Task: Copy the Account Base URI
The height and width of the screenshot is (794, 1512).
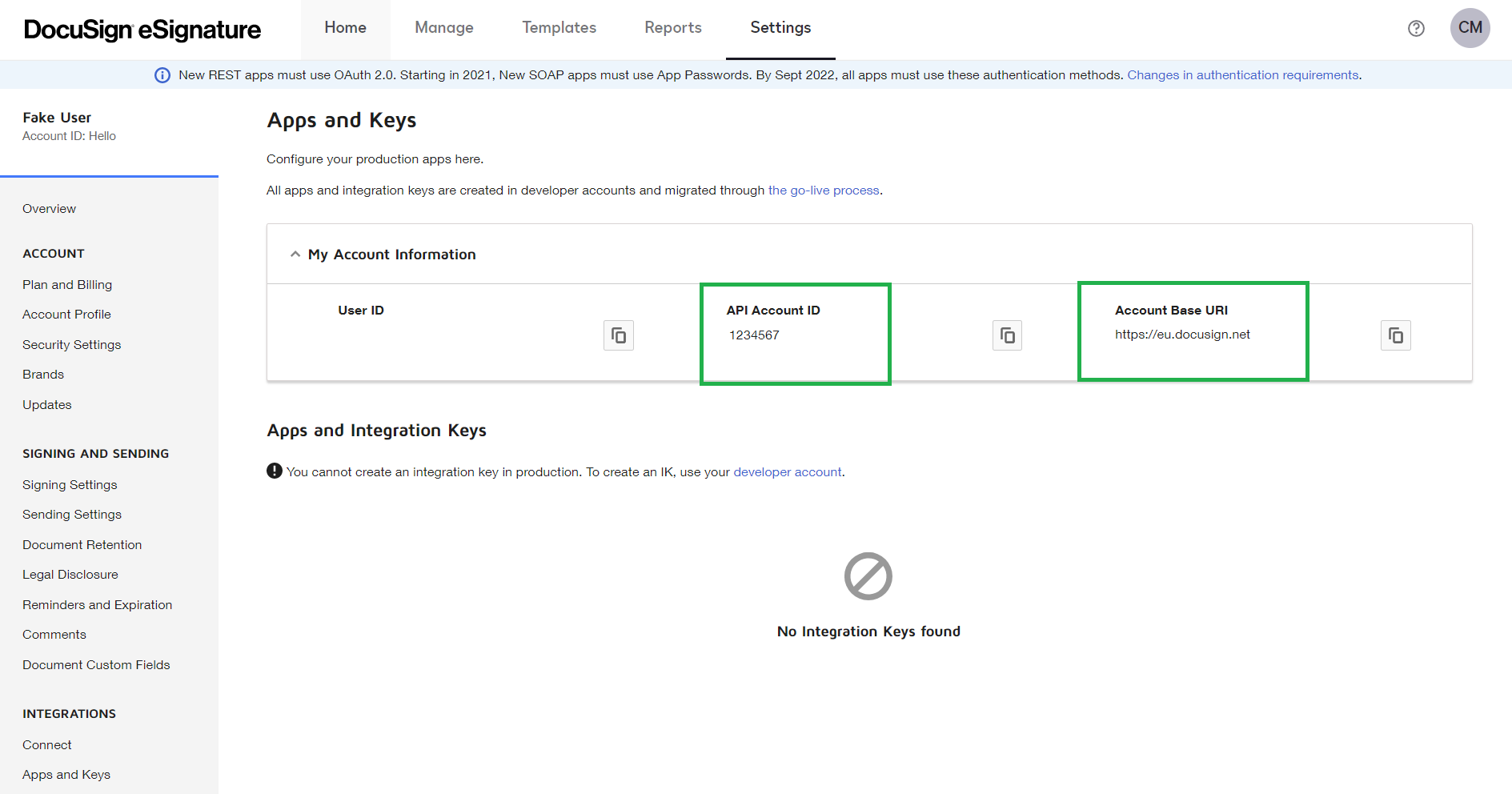Action: point(1395,335)
